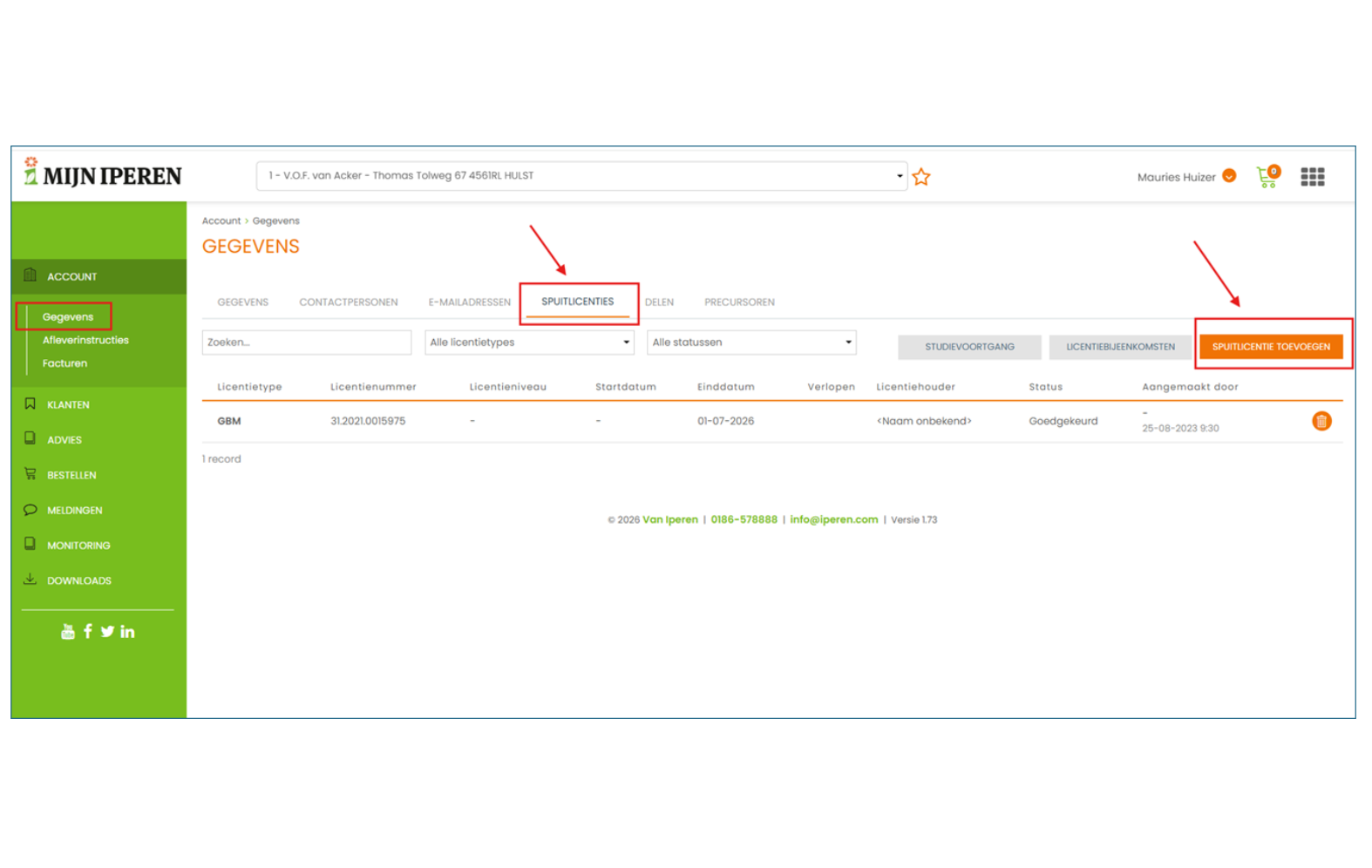This screenshot has width=1372, height=868.
Task: Delete the GBM license with trash icon
Action: [1321, 421]
